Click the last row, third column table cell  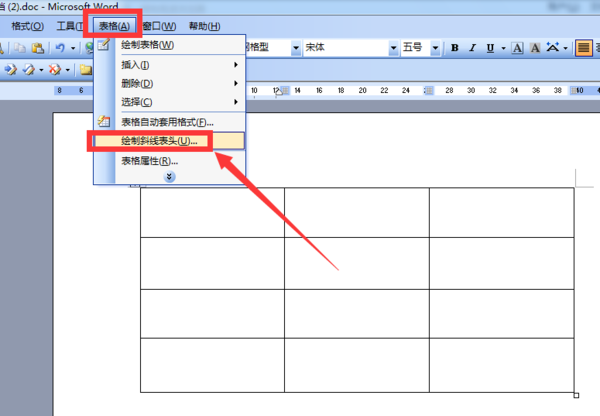click(502, 365)
